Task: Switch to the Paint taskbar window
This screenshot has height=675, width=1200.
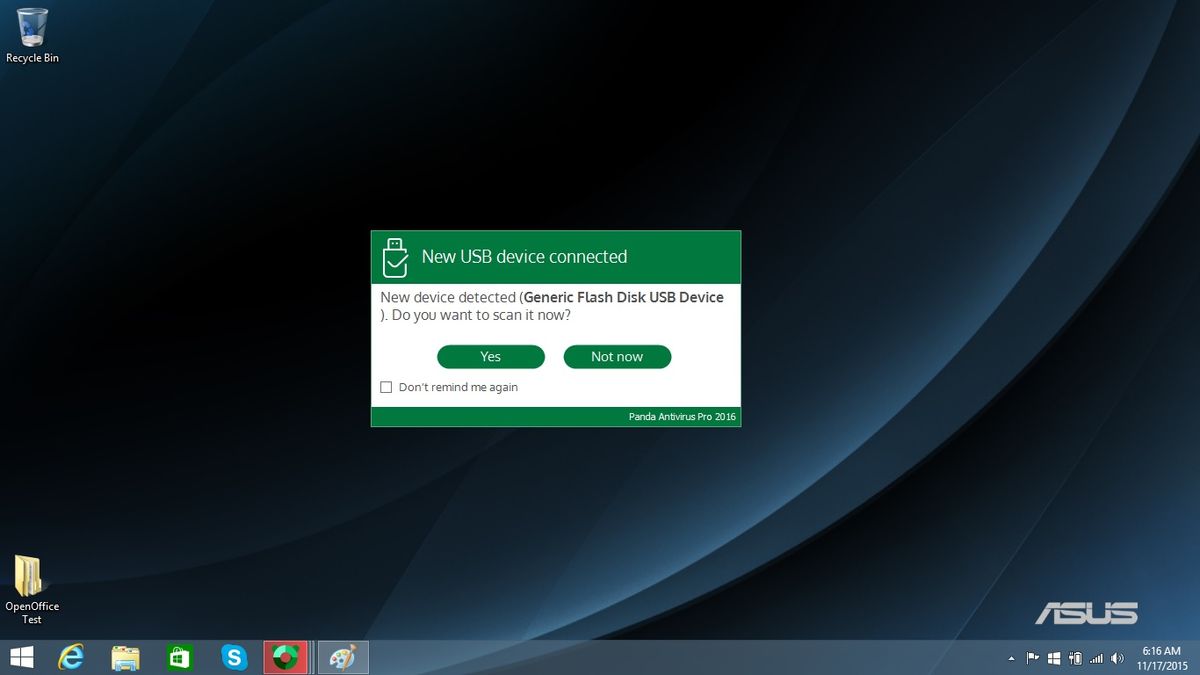Action: point(343,657)
